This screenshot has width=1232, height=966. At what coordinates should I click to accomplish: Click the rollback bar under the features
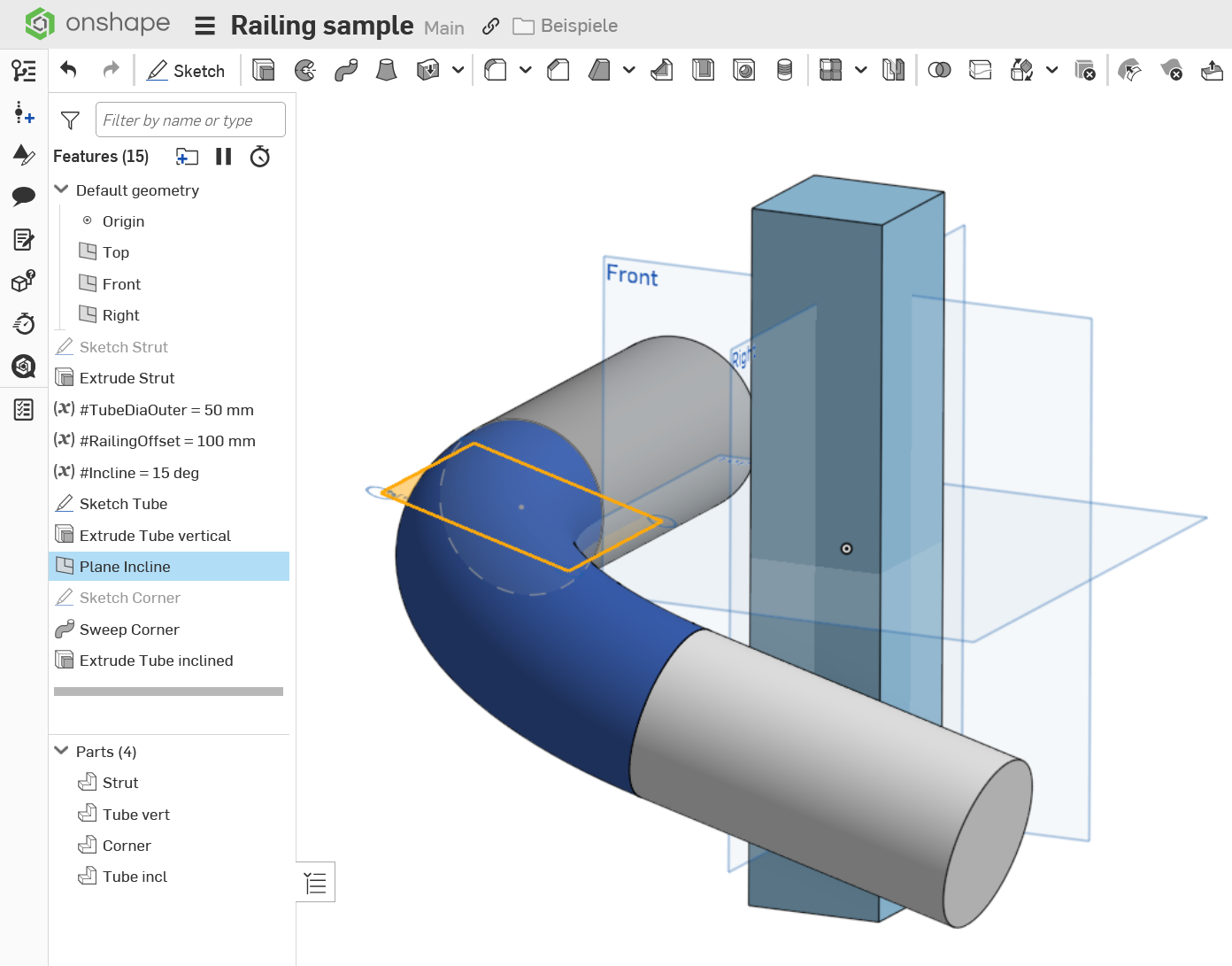(x=168, y=692)
